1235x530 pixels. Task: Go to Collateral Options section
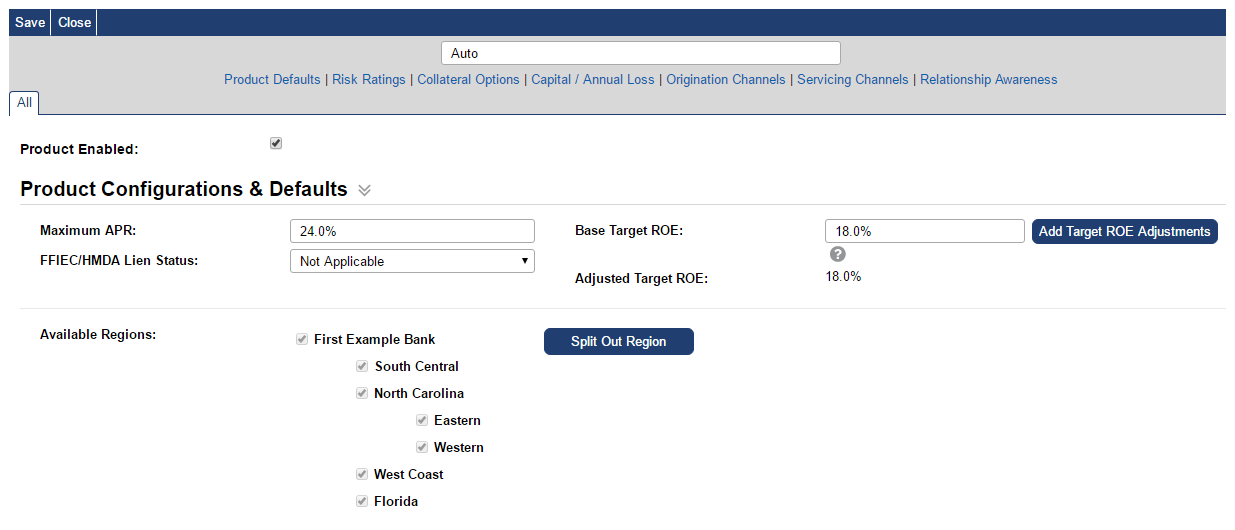pyautogui.click(x=468, y=79)
